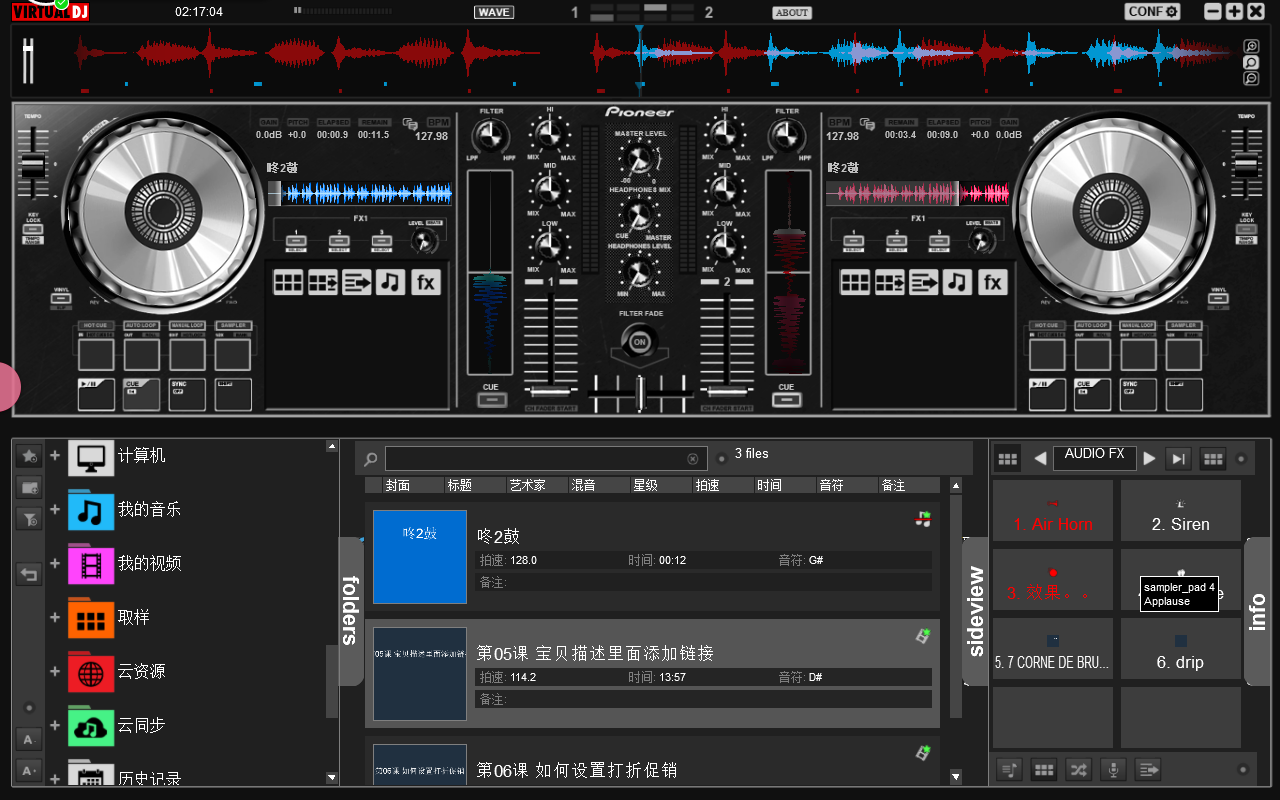Click the computer folder icon
The height and width of the screenshot is (800, 1280).
tap(91, 456)
